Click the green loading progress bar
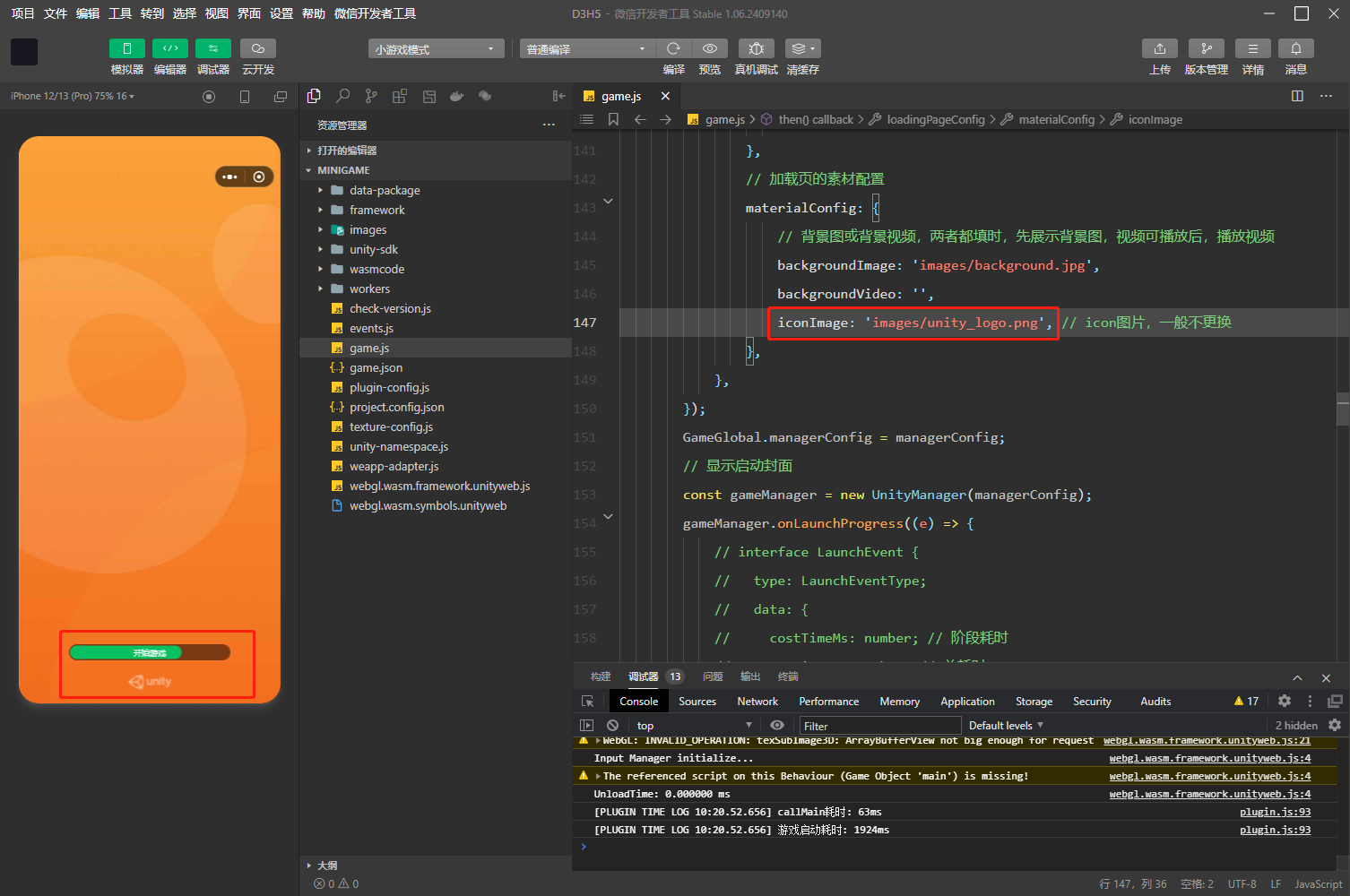Screen dimensions: 1350x896 (125, 652)
